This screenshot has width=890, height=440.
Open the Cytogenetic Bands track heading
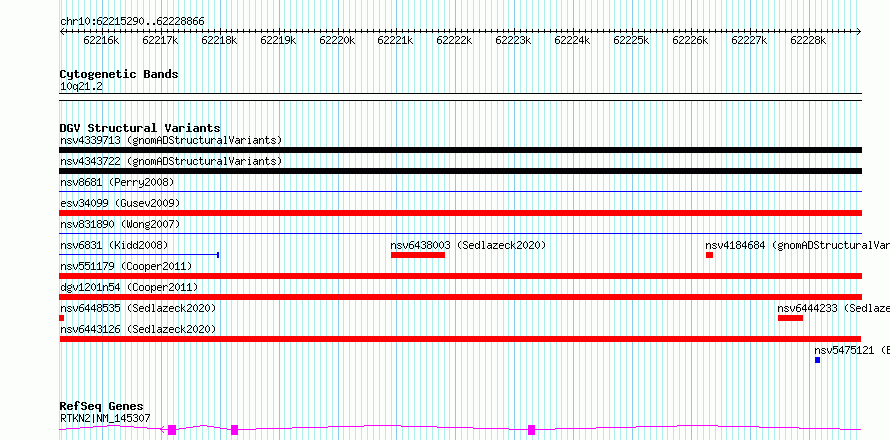(119, 74)
